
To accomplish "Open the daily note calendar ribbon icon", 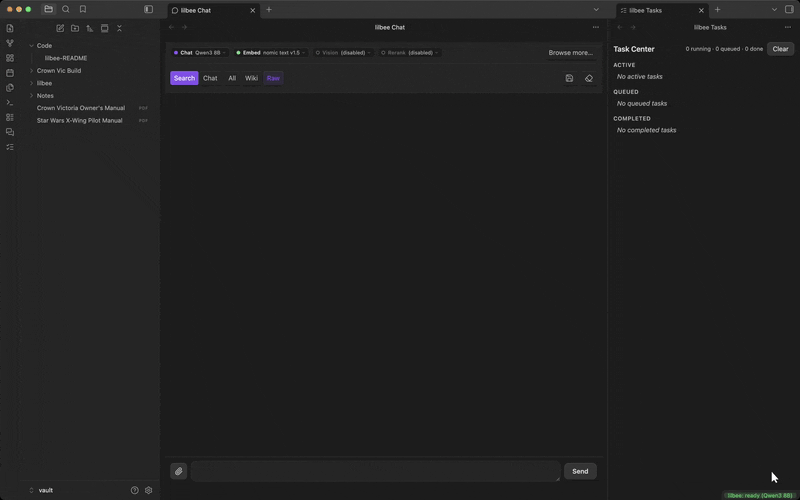I will [10, 72].
